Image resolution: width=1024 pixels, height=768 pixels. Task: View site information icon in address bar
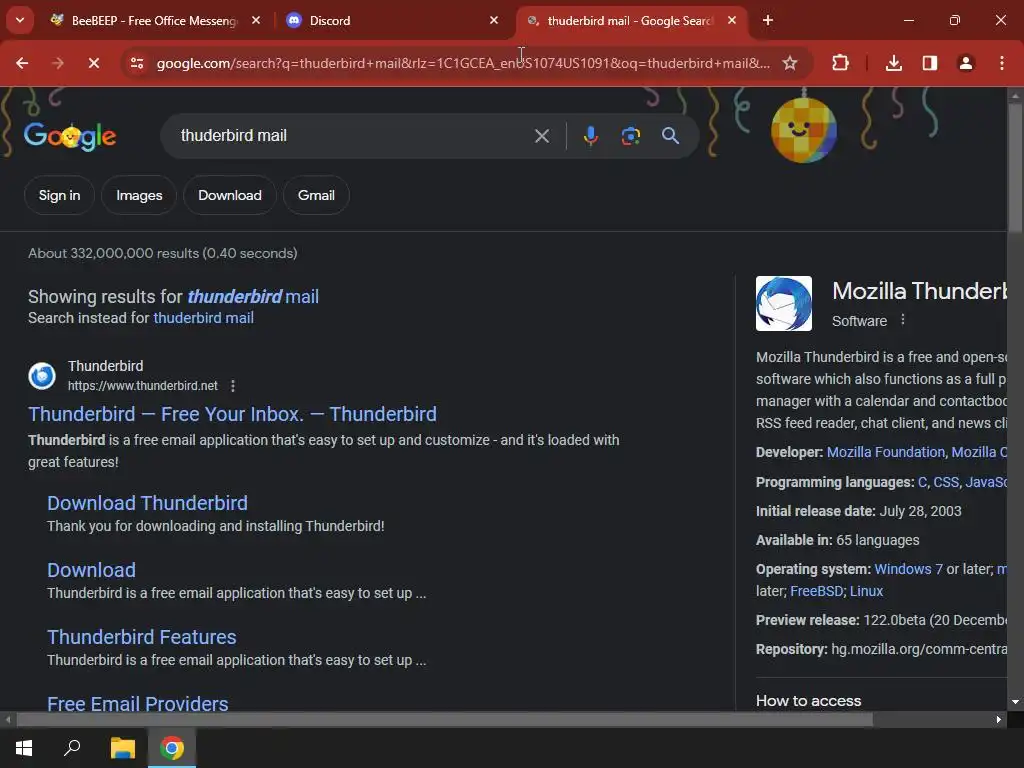137,63
